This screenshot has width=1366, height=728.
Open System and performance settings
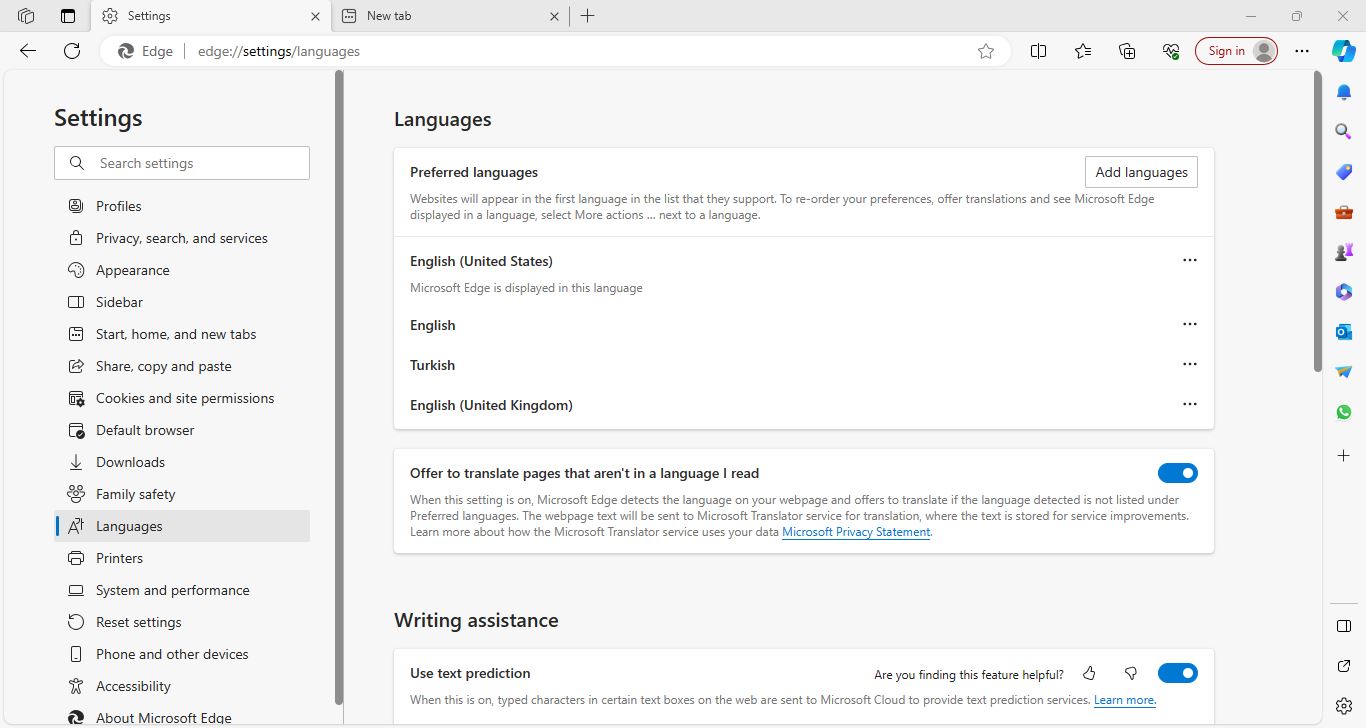point(182,590)
